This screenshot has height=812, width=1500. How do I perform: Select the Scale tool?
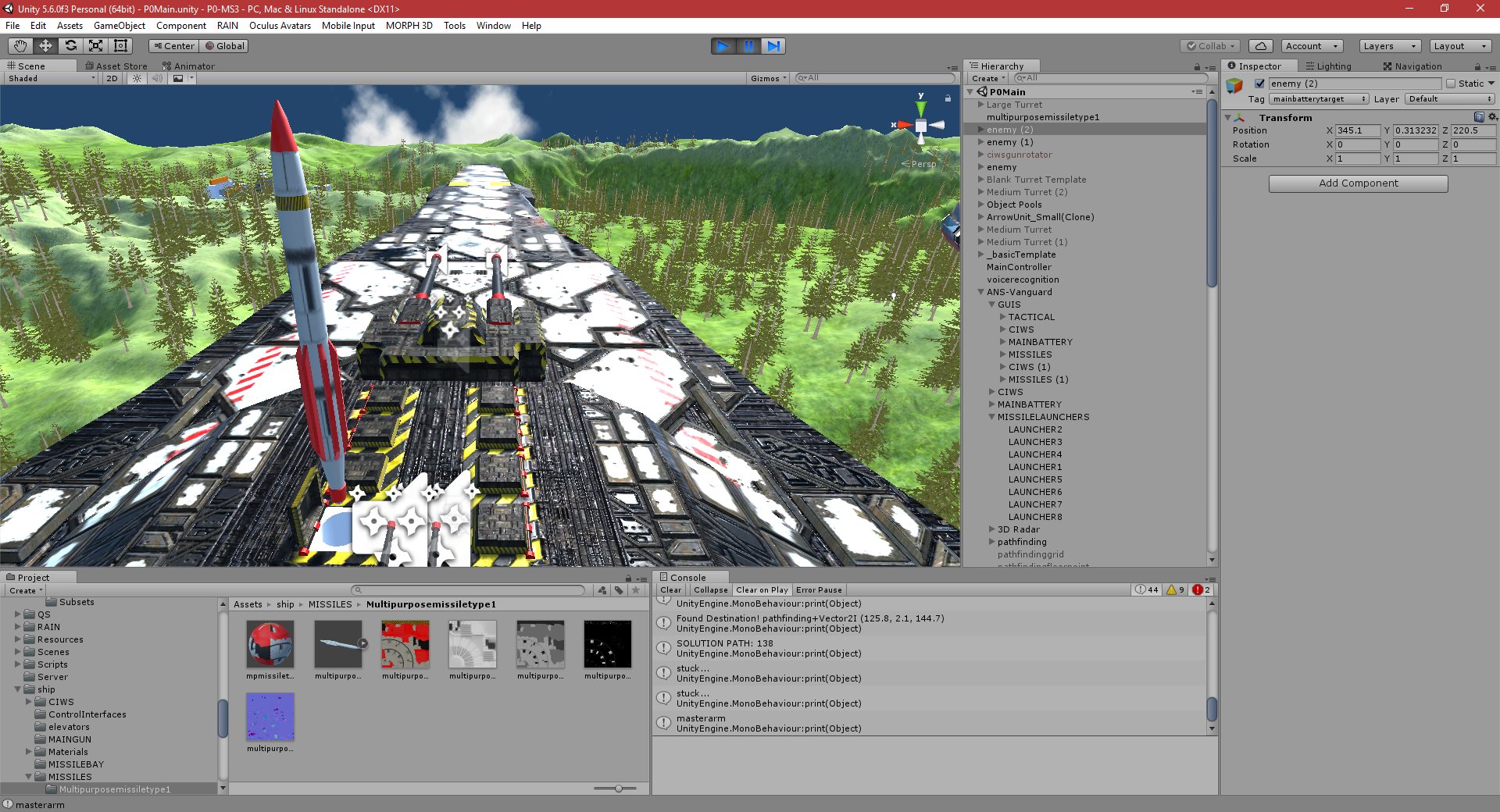(96, 46)
